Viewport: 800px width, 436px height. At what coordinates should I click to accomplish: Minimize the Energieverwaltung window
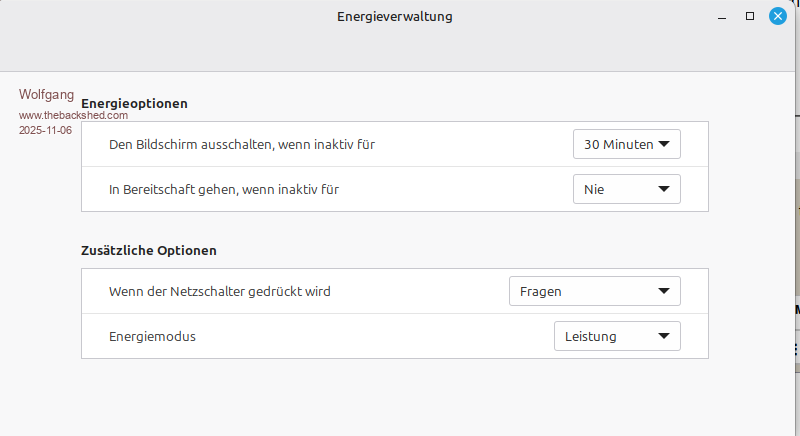click(x=723, y=17)
